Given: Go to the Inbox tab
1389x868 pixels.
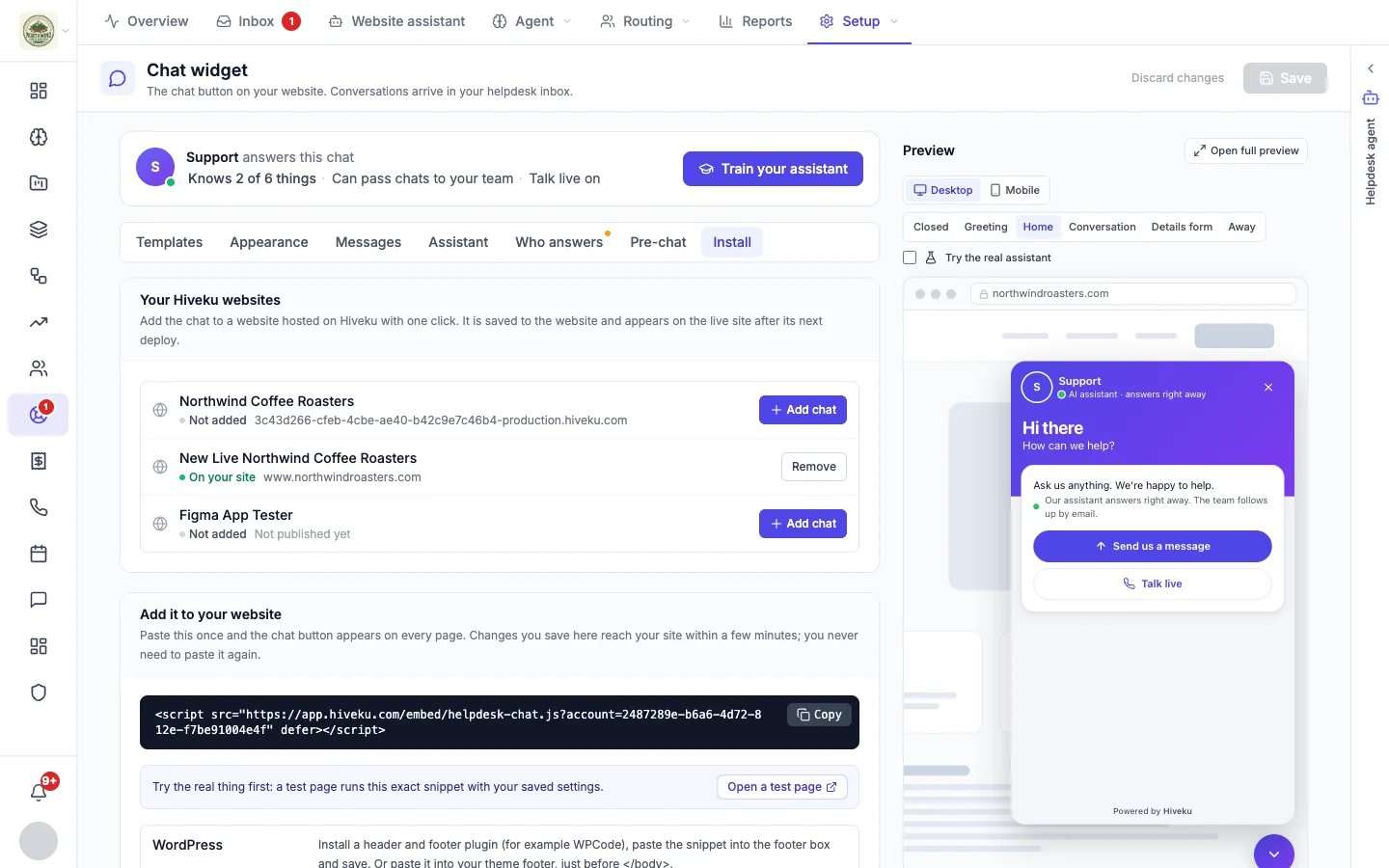Looking at the screenshot, I should pos(258,21).
